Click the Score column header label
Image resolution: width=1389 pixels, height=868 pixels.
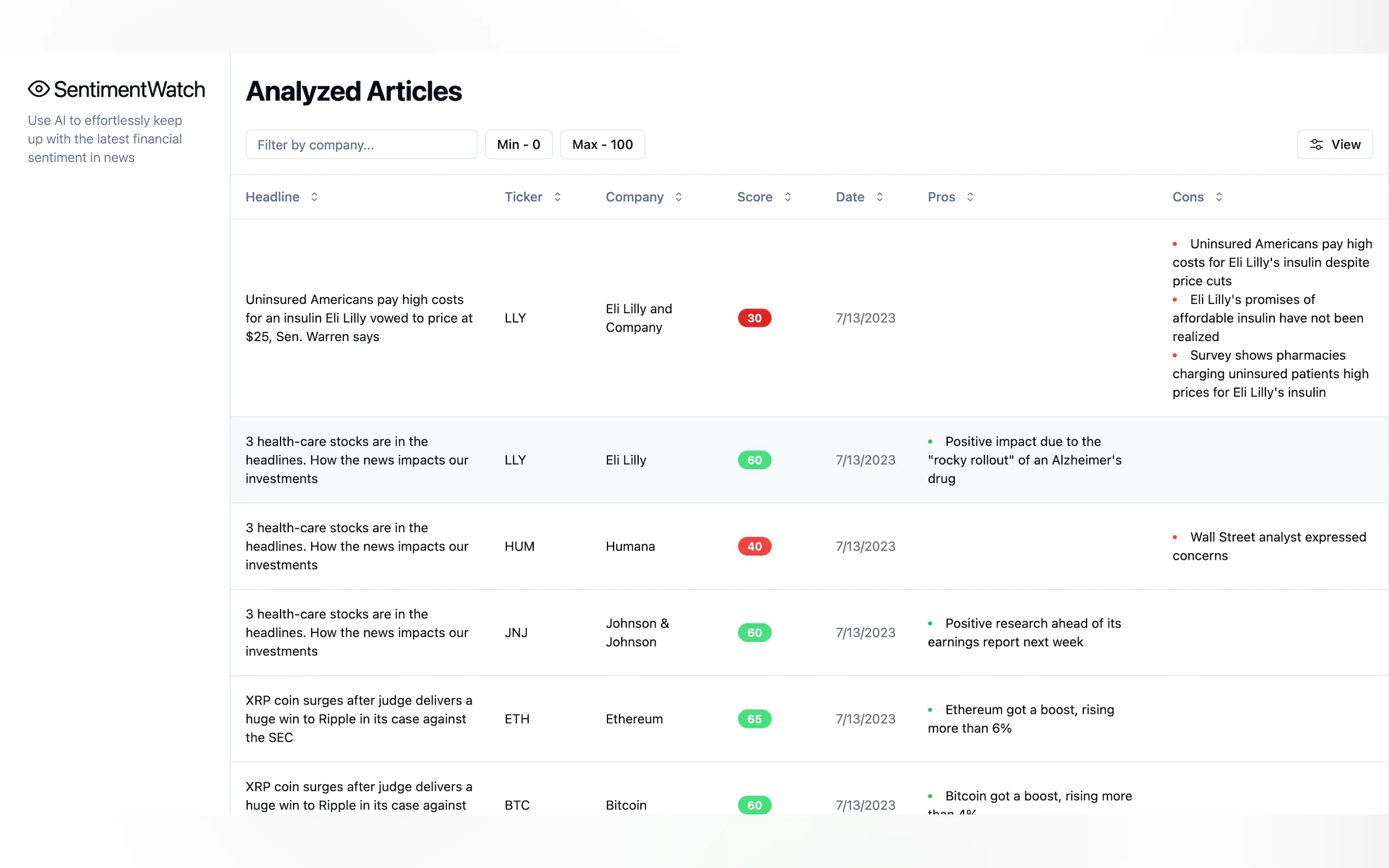(x=754, y=197)
